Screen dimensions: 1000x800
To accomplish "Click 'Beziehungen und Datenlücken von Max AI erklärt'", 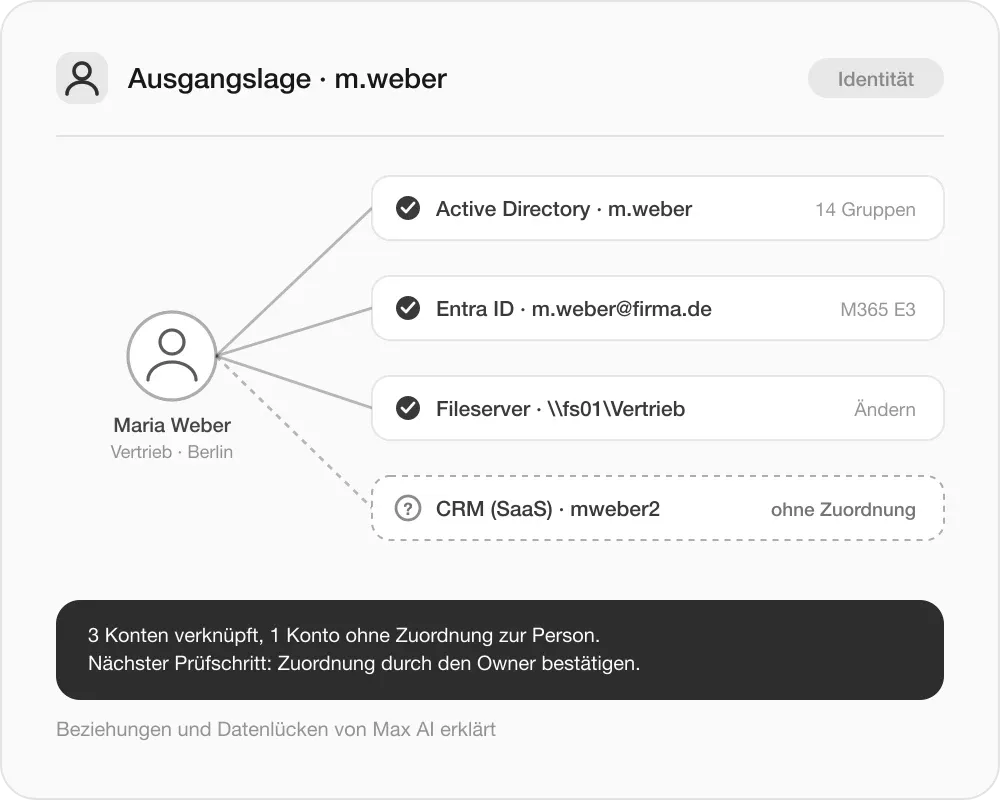I will [x=276, y=729].
